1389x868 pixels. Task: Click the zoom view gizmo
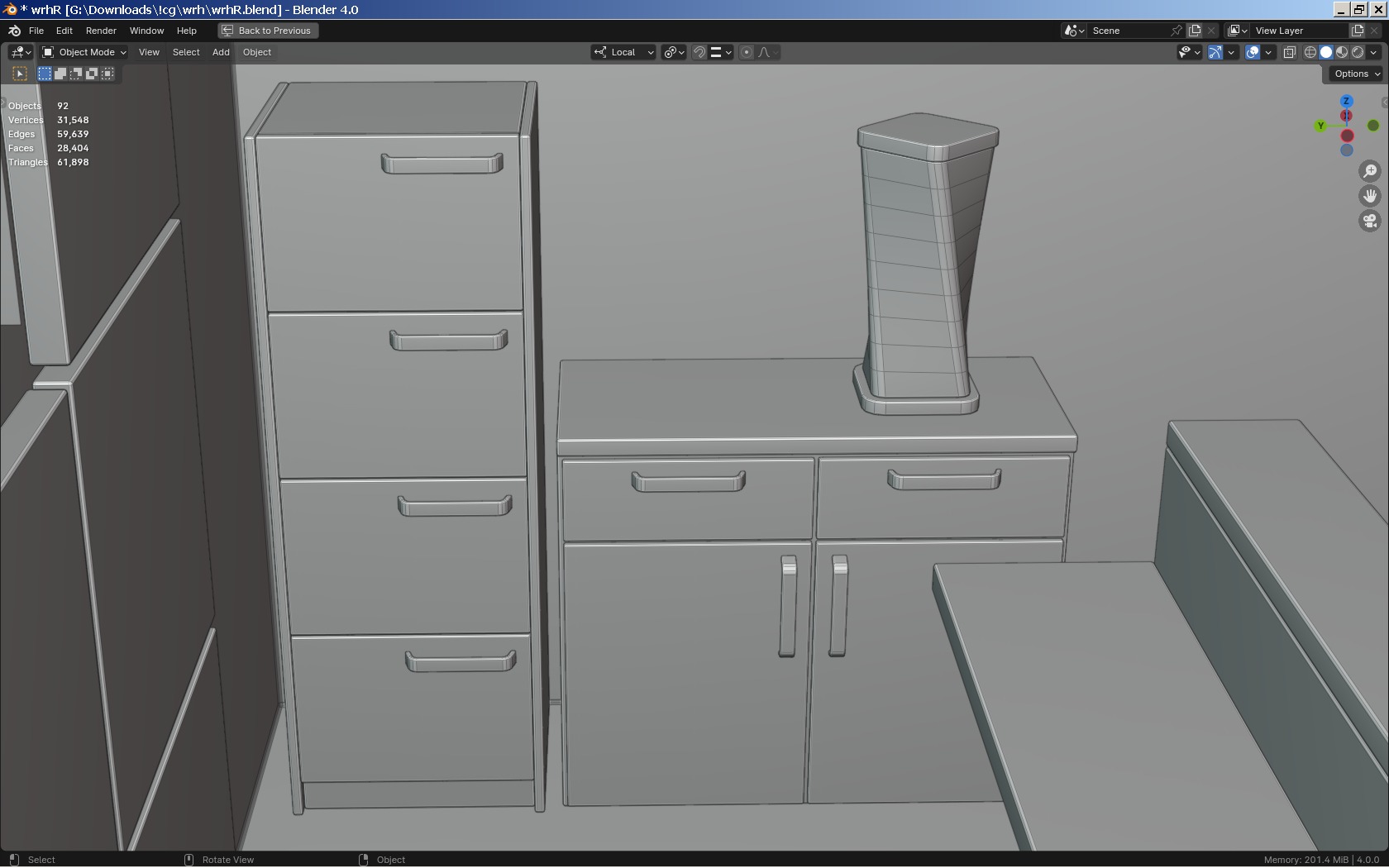click(x=1370, y=171)
